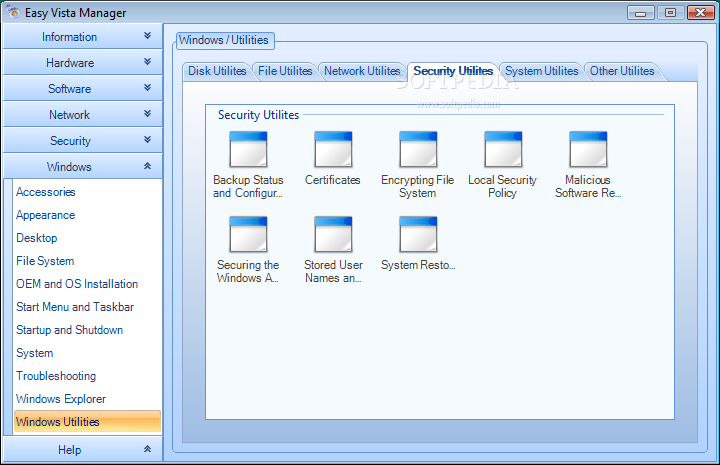Click the Easy Vista Manager title bar icon
720x465 pixels.
pyautogui.click(x=13, y=12)
